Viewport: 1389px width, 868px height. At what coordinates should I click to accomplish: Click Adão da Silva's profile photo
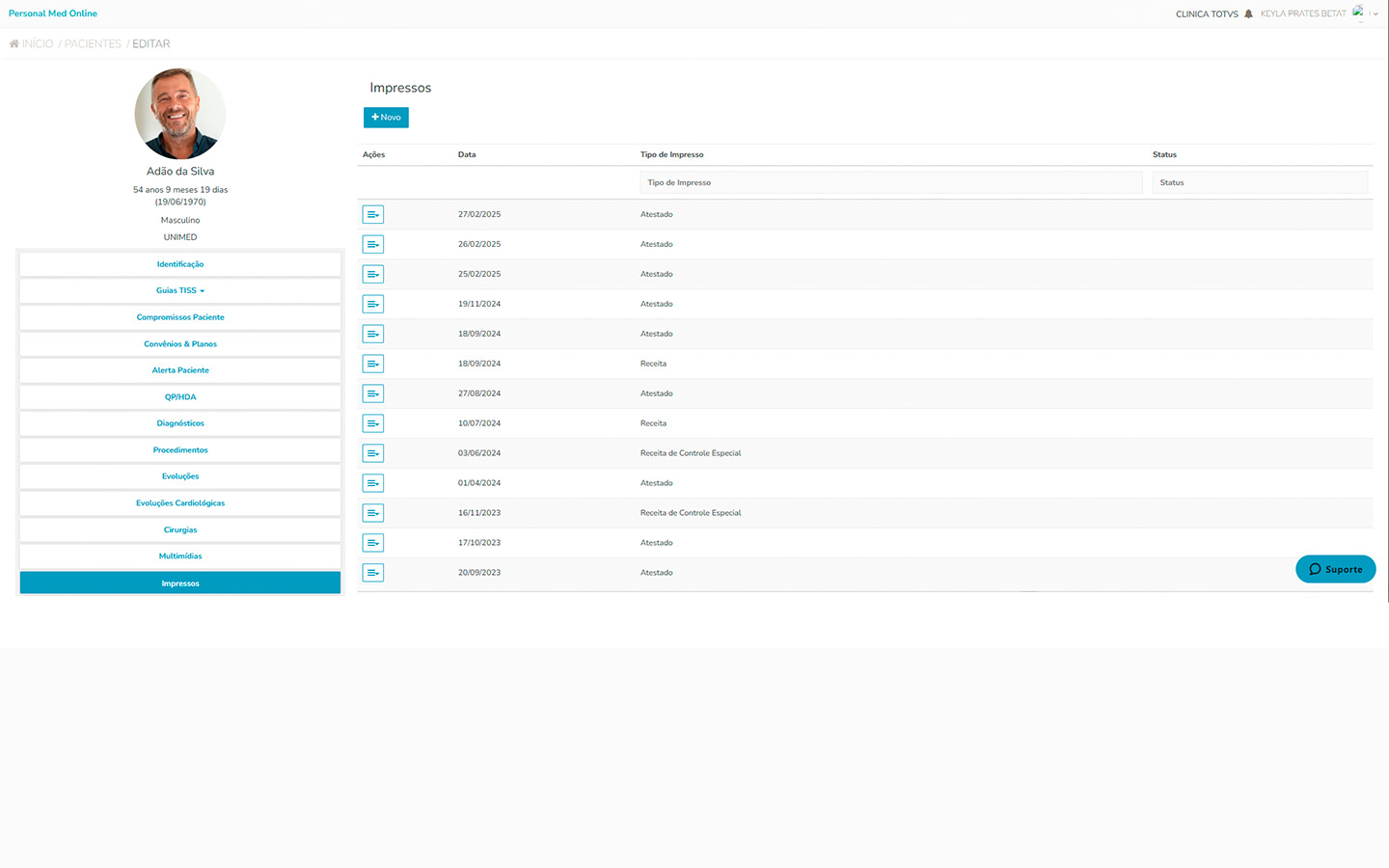click(x=180, y=114)
